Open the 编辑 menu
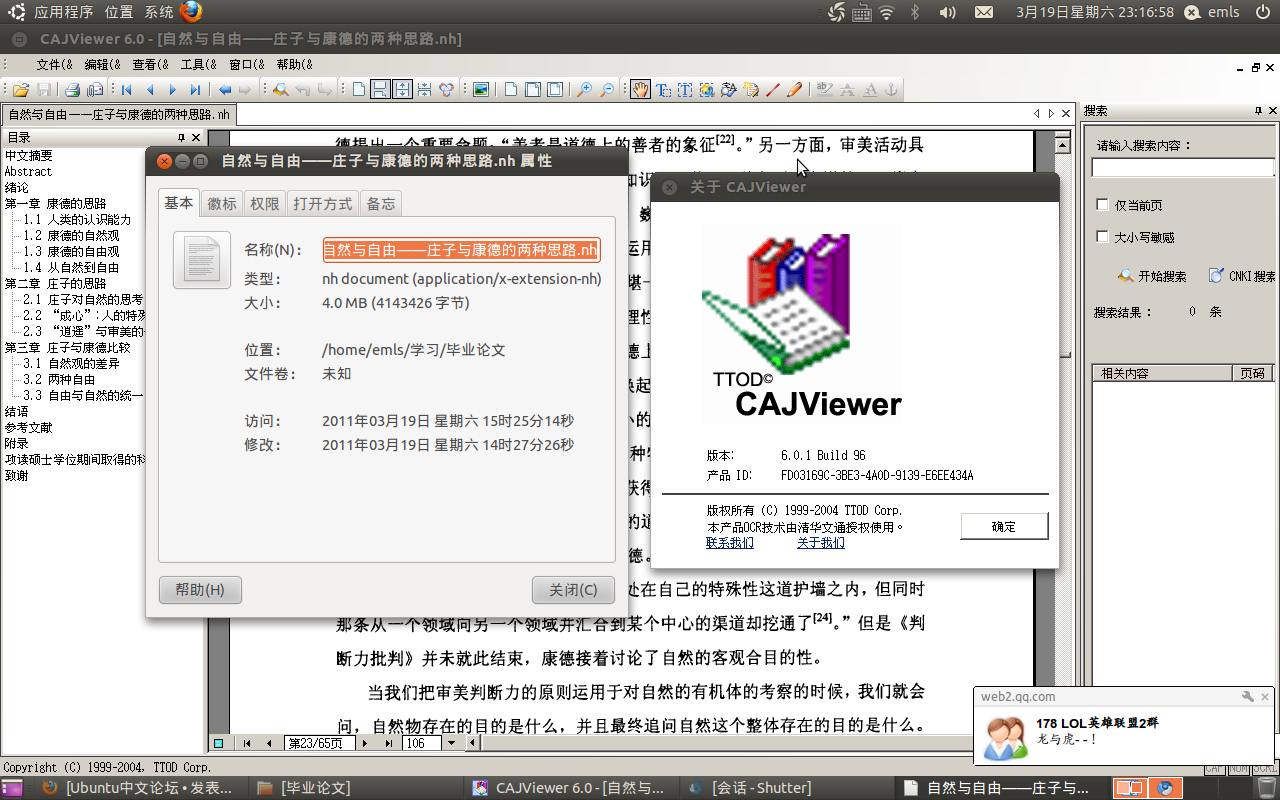Screen dimensions: 1280x800 tap(103, 64)
